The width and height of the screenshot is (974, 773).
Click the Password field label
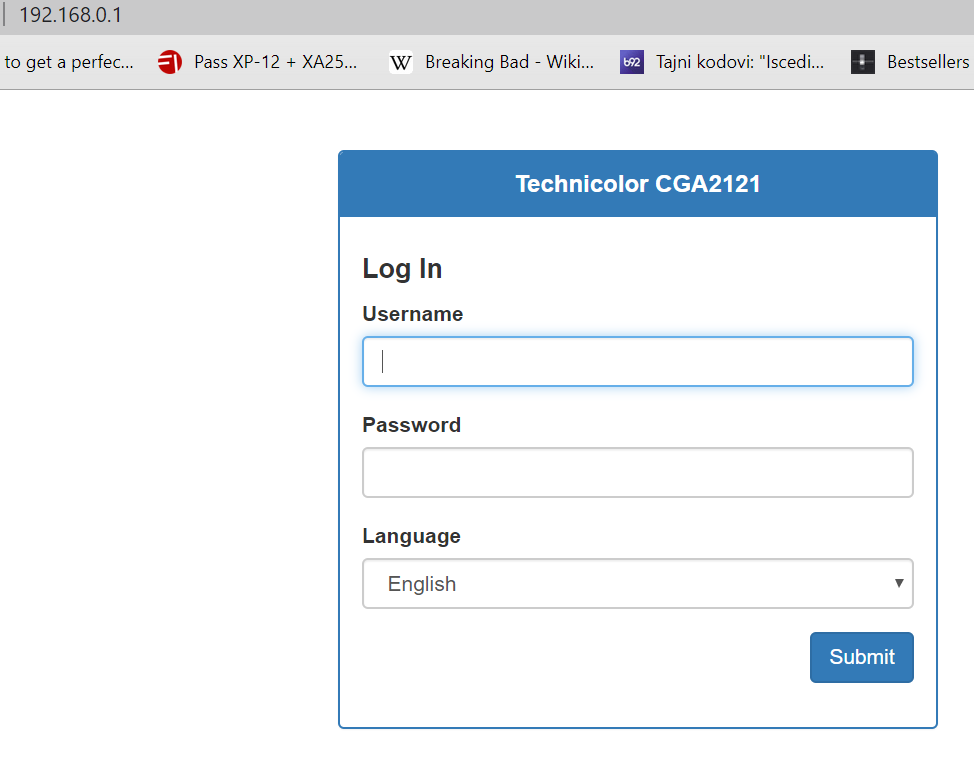coord(412,425)
